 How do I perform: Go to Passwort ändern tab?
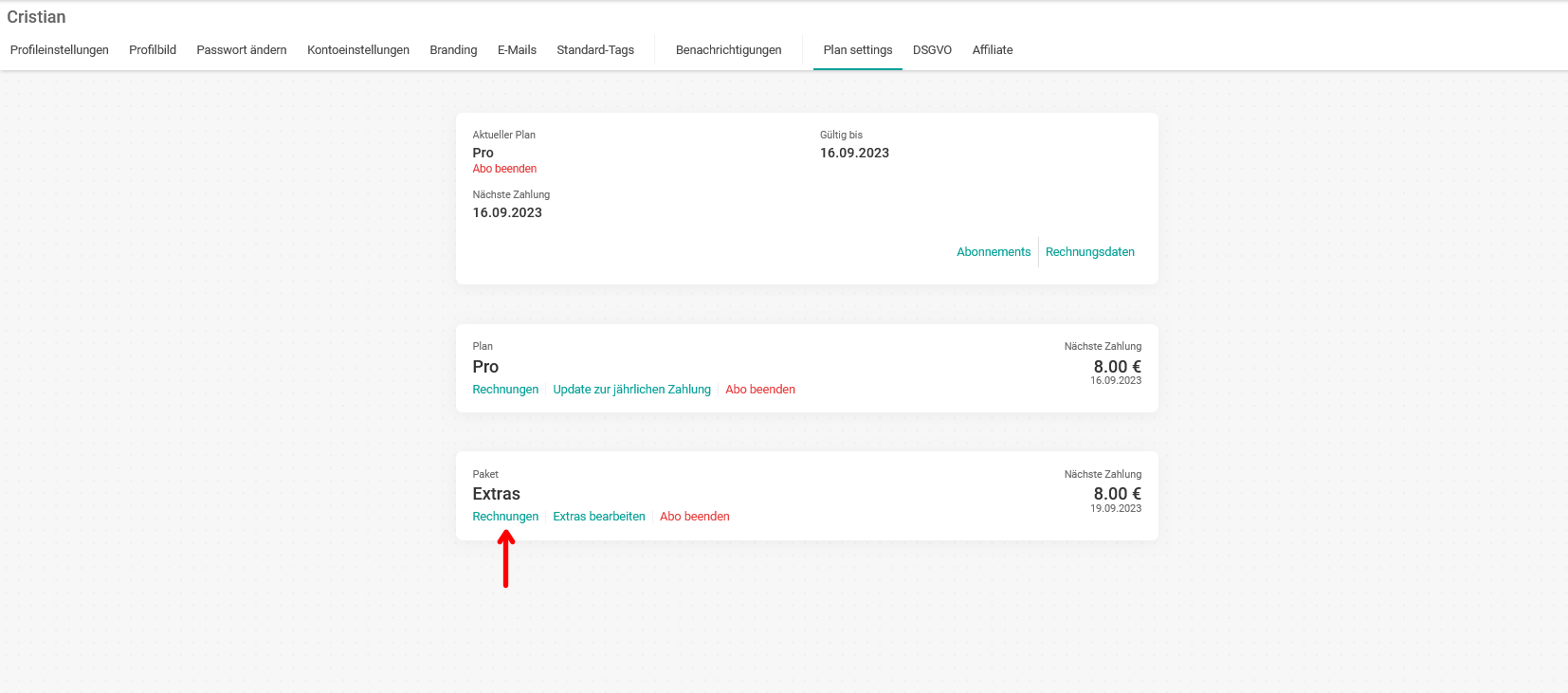(x=242, y=50)
